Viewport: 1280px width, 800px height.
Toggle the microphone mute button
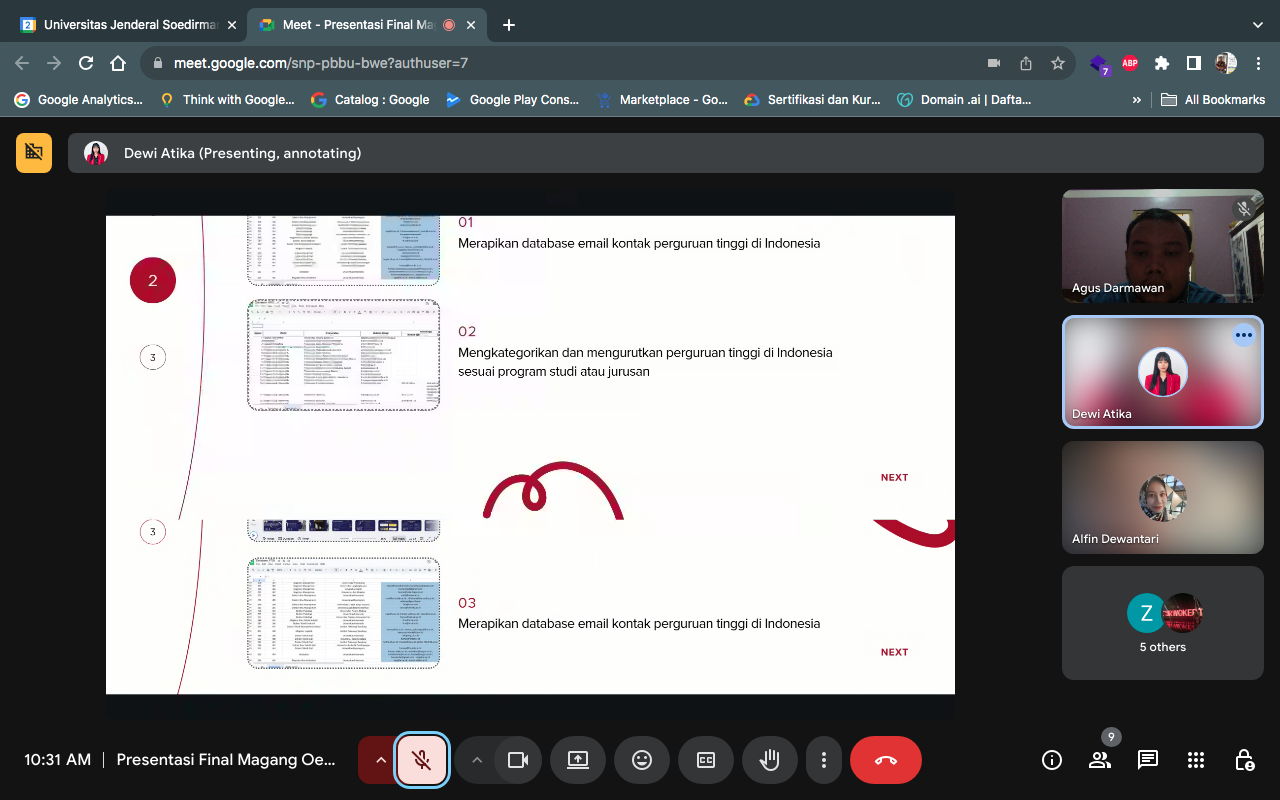pos(422,760)
